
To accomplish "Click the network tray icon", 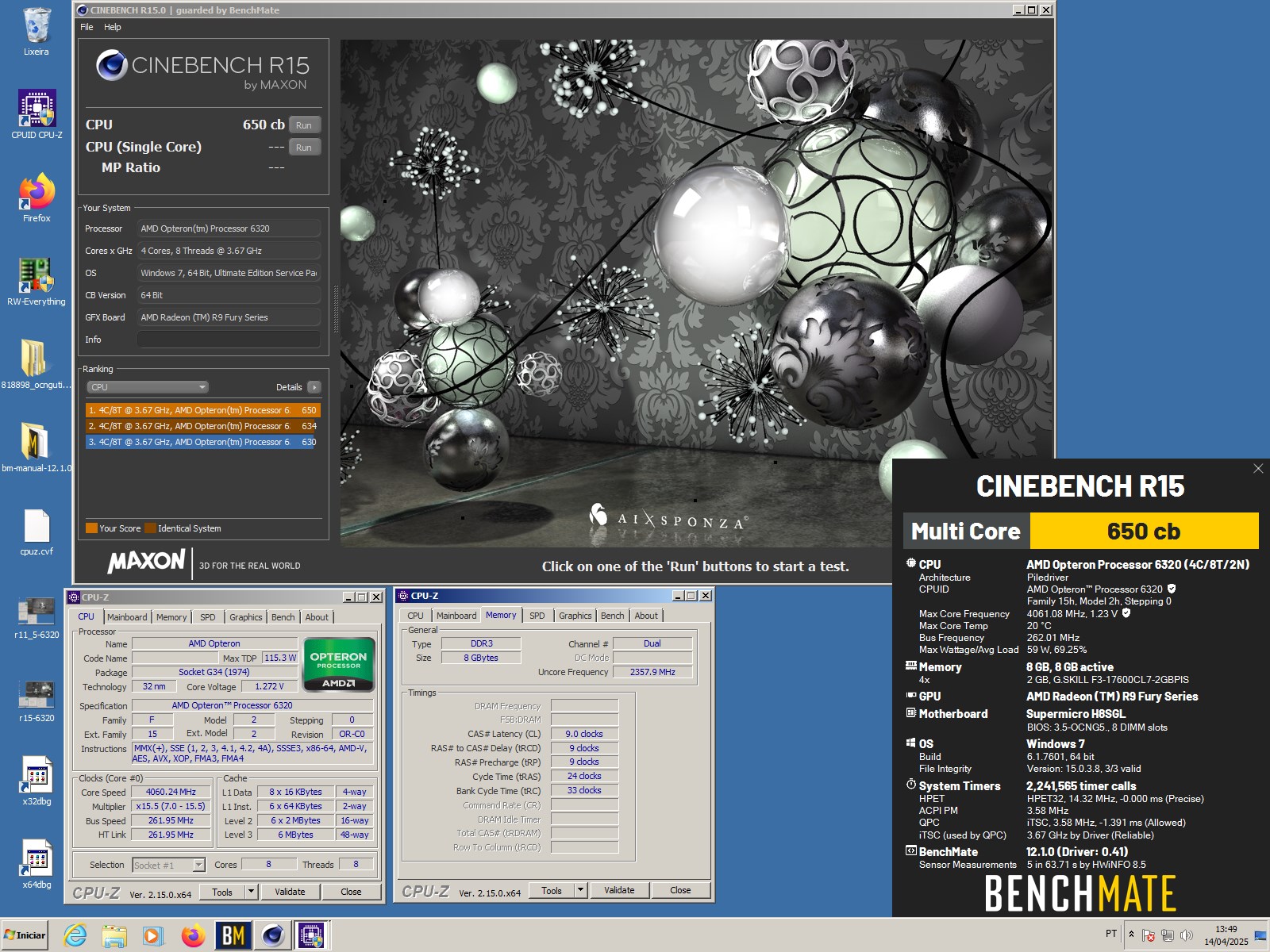I will click(1167, 935).
